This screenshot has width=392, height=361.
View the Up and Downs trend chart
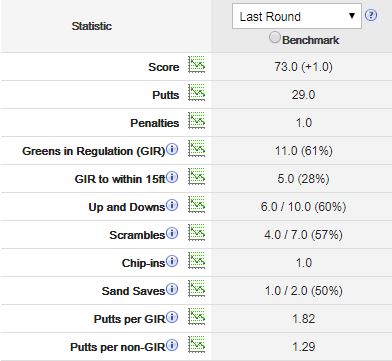click(197, 205)
